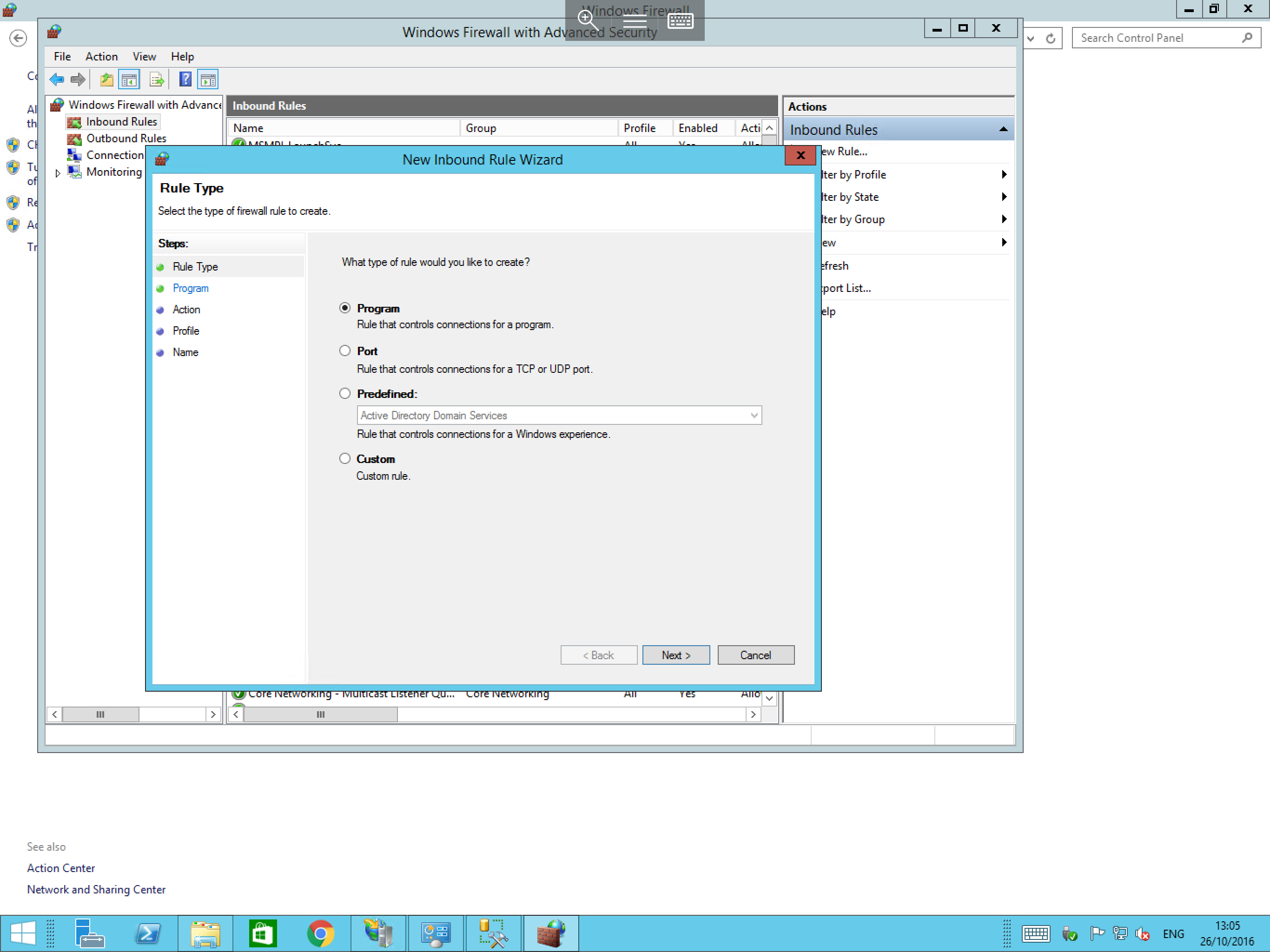Viewport: 1270px width, 952px height.
Task: Click Show/Hide Console Tree toolbar icon
Action: click(129, 79)
